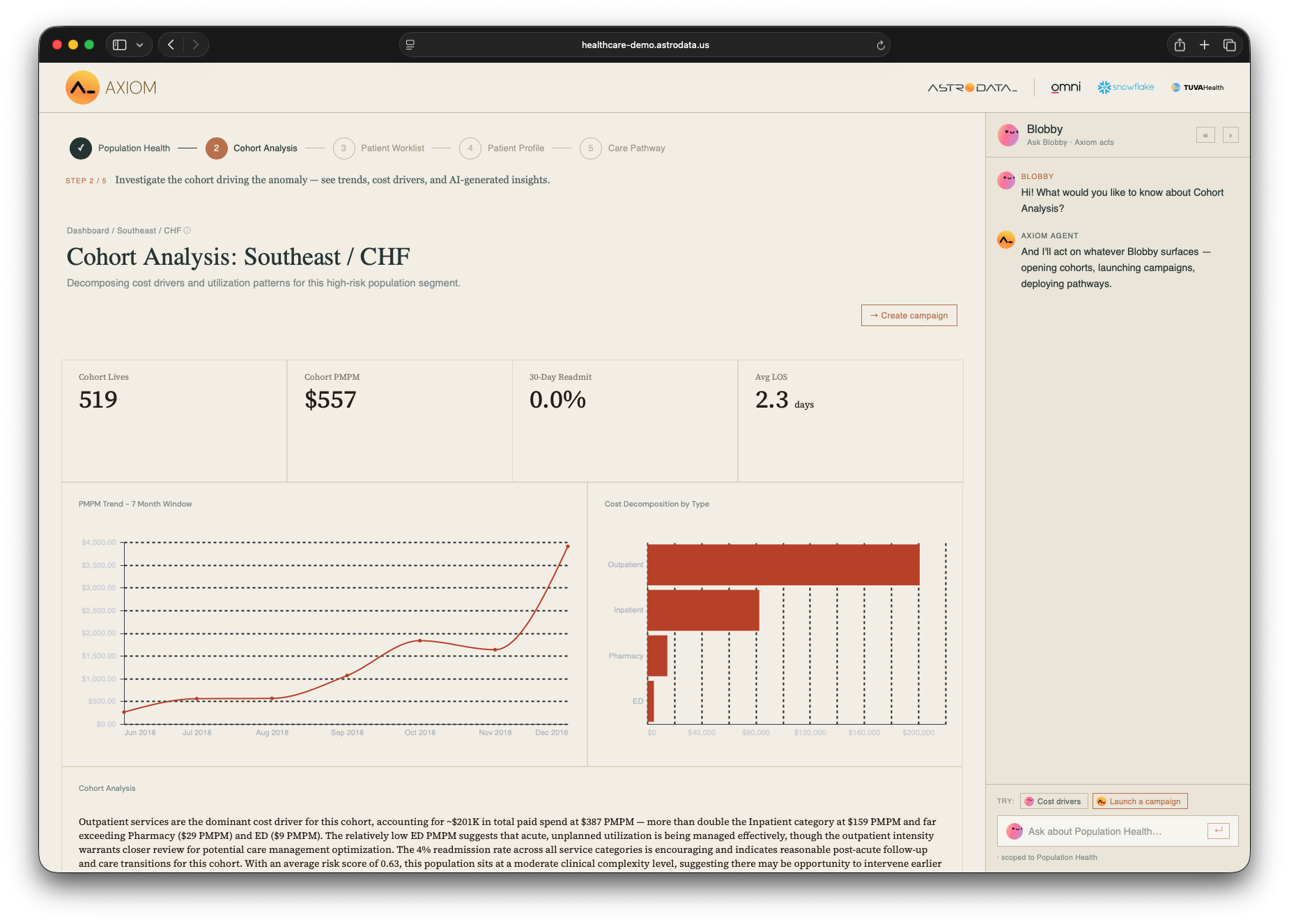Click the Cost Decomposition by Type title
This screenshot has height=924, width=1289.
pyautogui.click(x=657, y=504)
